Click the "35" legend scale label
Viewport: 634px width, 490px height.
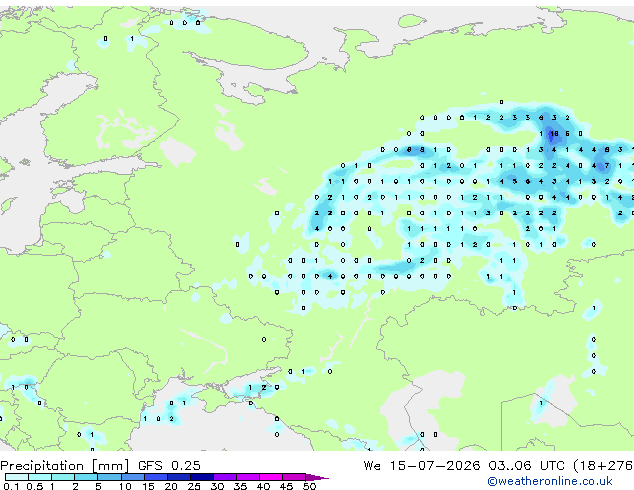click(240, 486)
